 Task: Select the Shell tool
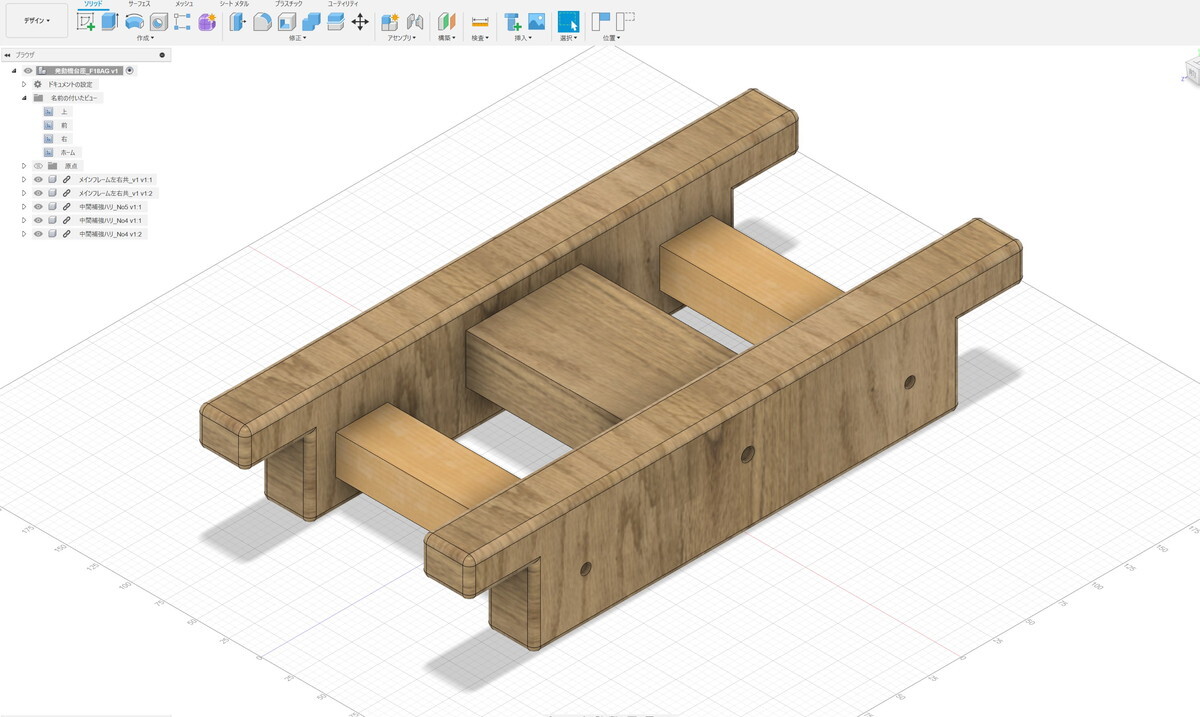coord(286,22)
